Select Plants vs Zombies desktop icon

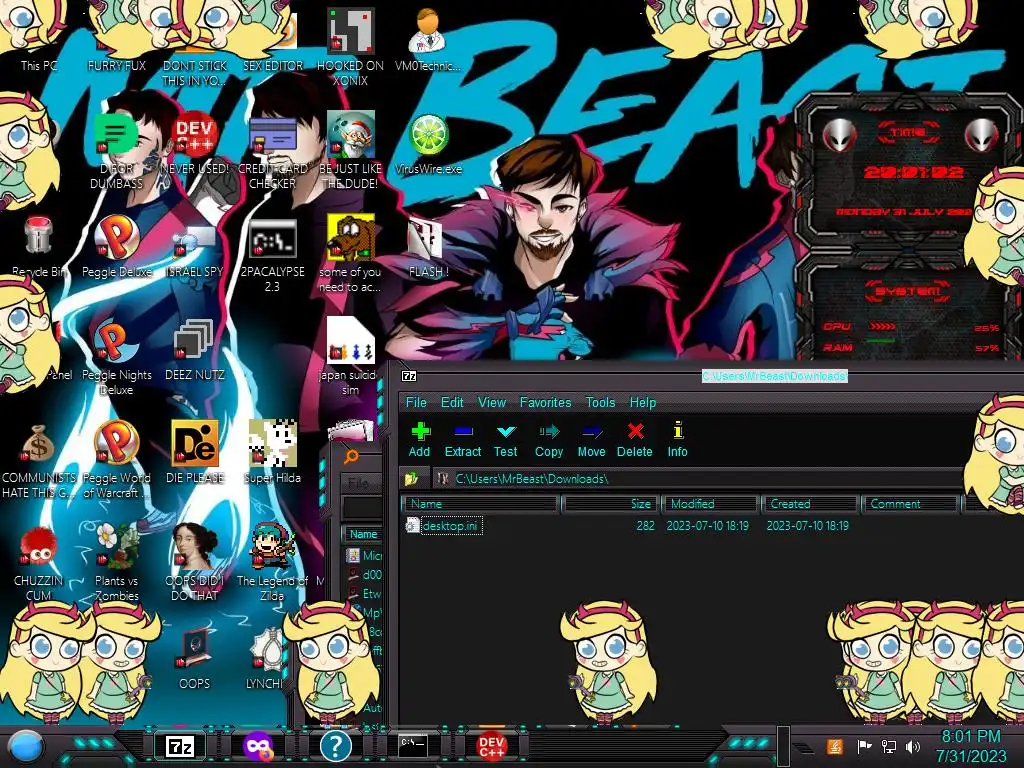(116, 563)
